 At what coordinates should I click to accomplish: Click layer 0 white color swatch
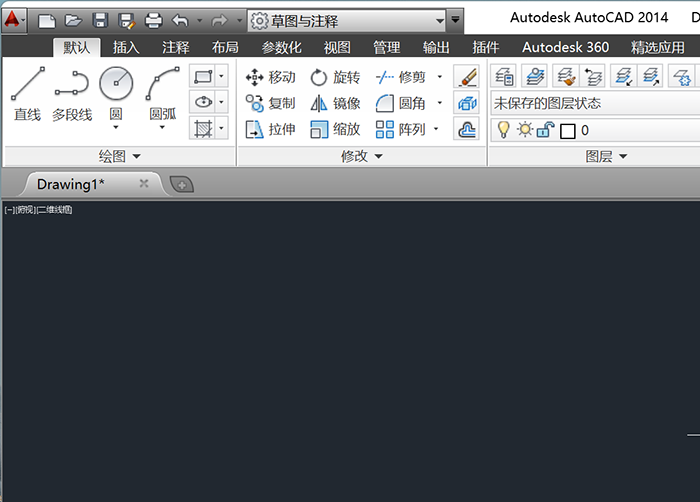coord(567,131)
